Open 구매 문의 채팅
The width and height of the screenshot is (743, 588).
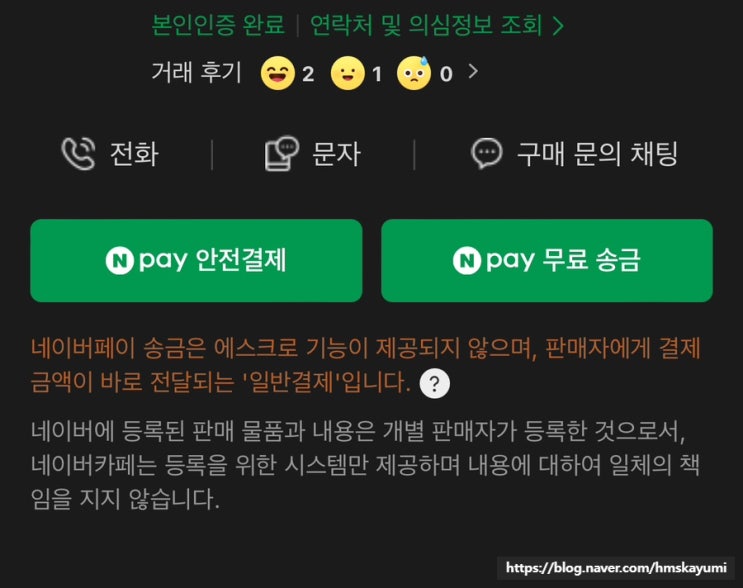[574, 154]
